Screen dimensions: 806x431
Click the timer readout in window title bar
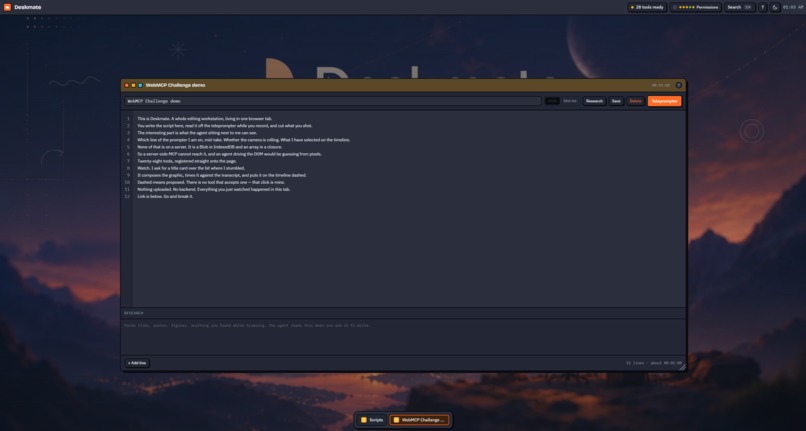click(661, 85)
